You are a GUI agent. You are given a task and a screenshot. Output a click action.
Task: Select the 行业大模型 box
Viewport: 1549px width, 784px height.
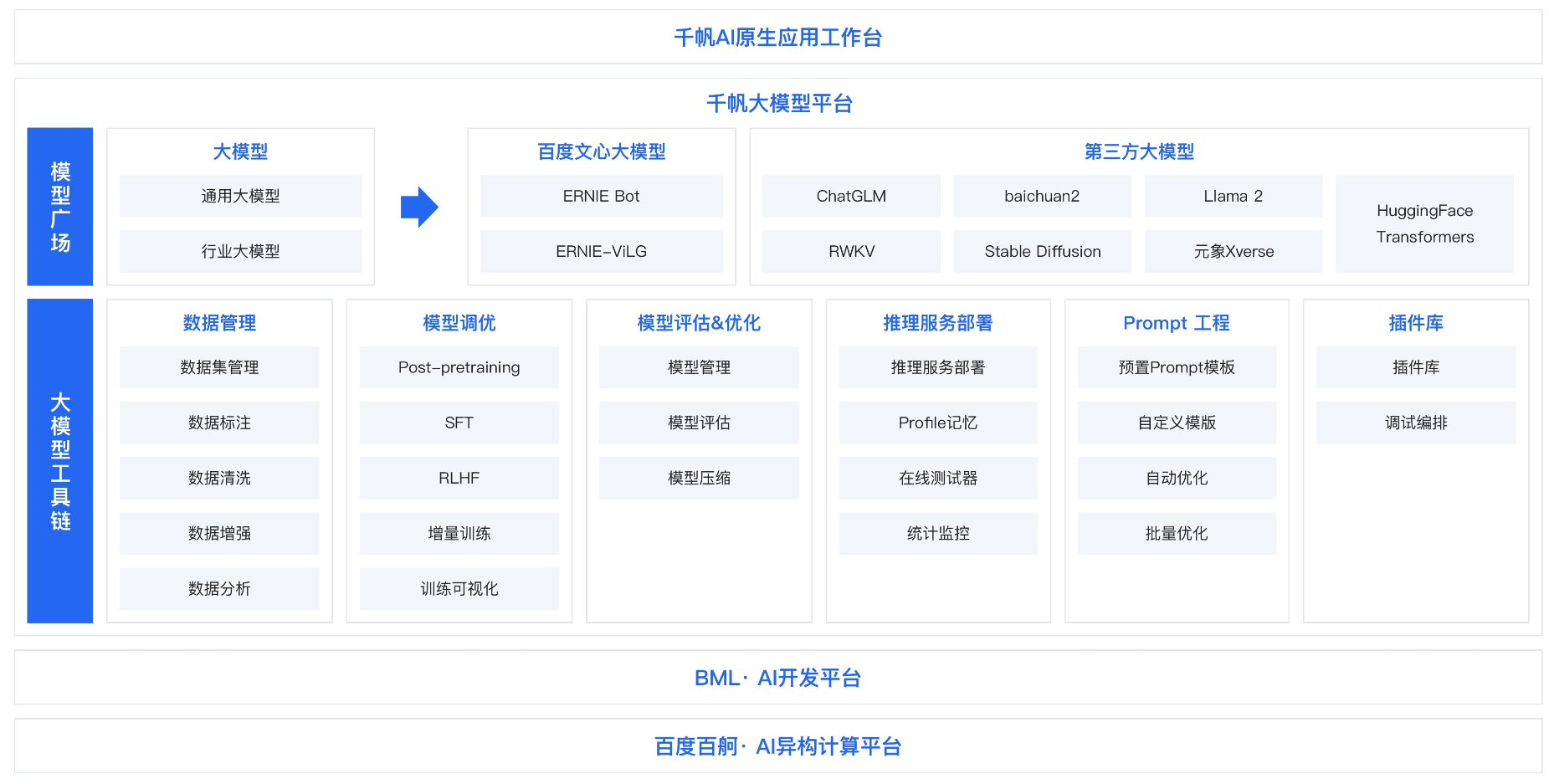tap(240, 251)
